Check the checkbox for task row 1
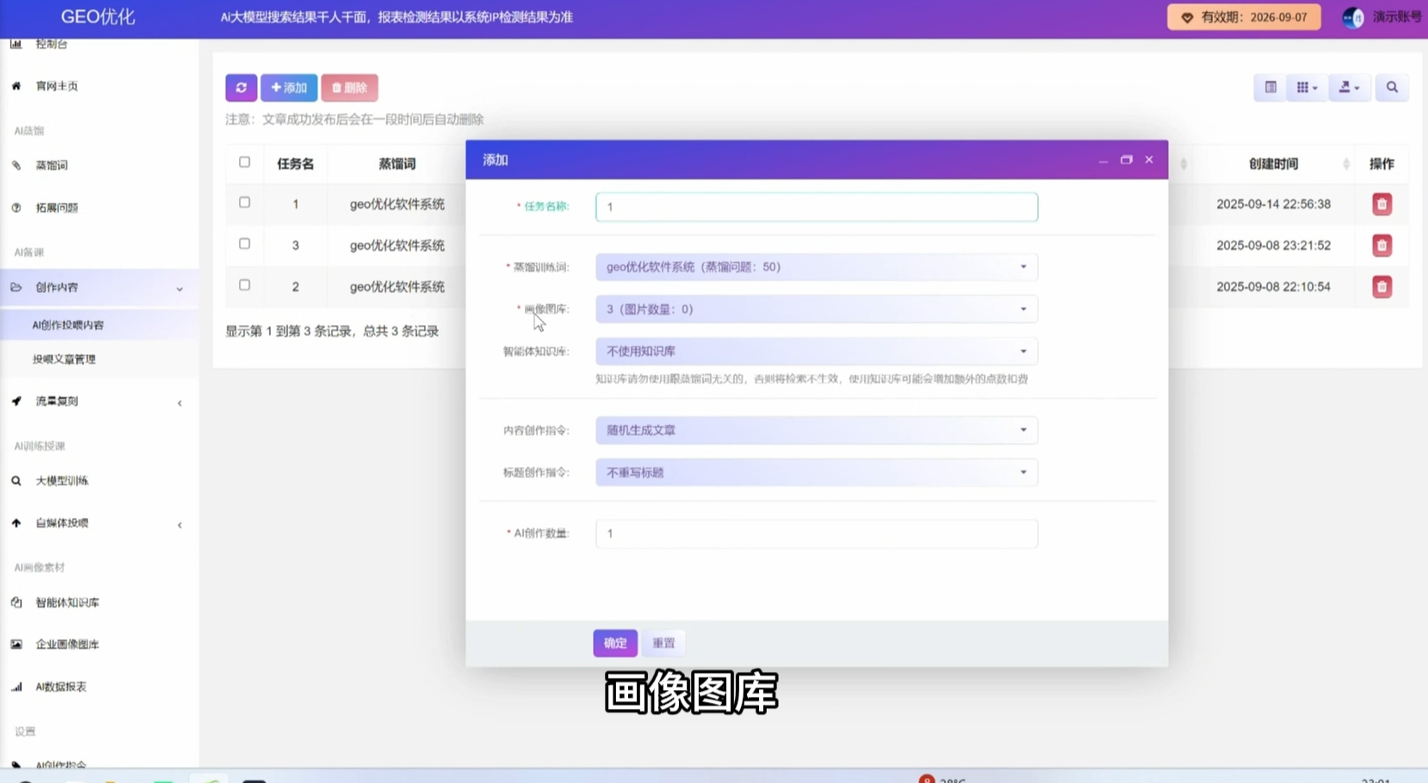This screenshot has width=1428, height=783. 244,204
